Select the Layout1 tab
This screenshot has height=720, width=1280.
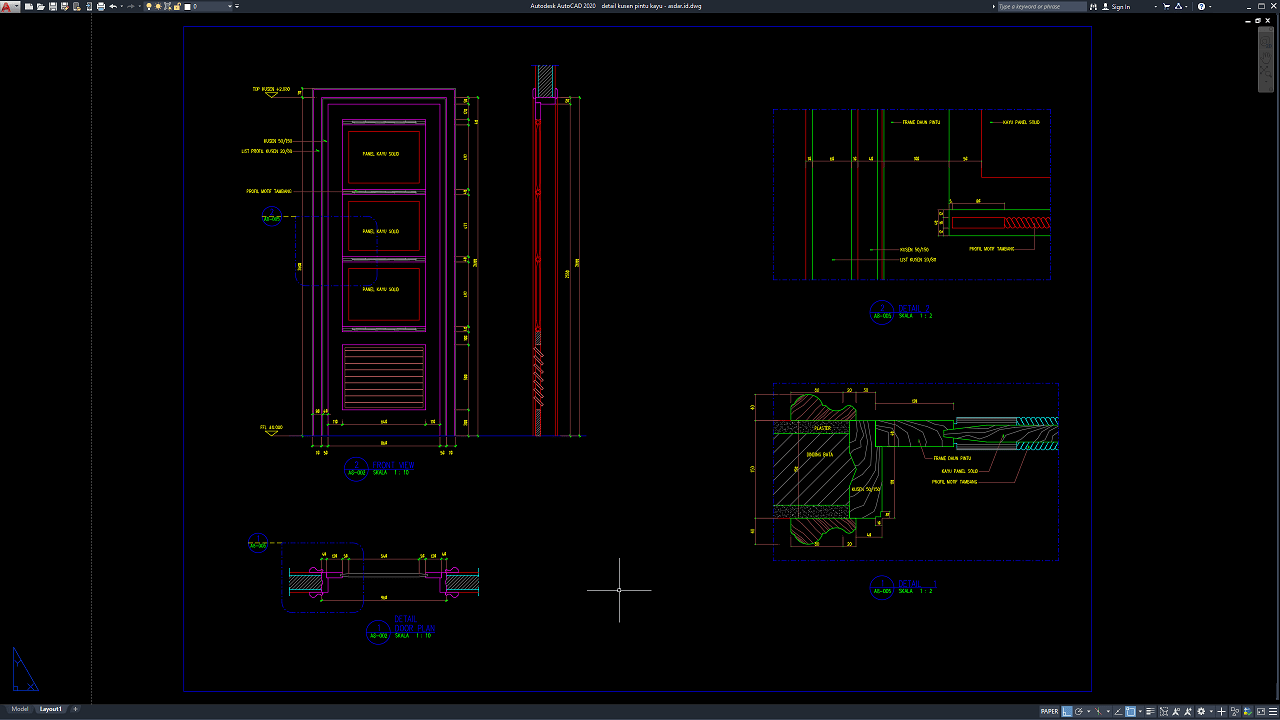[50, 709]
